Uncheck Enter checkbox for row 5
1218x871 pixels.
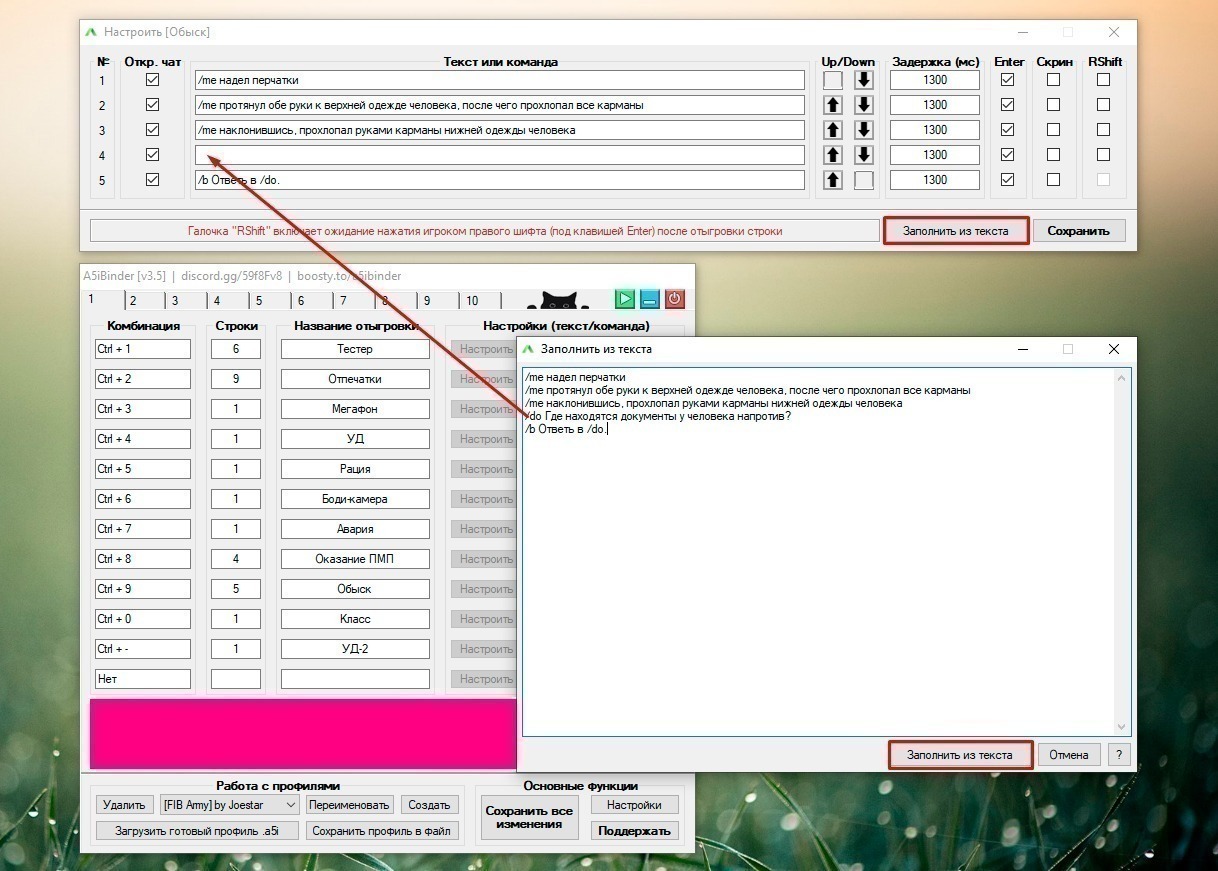1007,179
